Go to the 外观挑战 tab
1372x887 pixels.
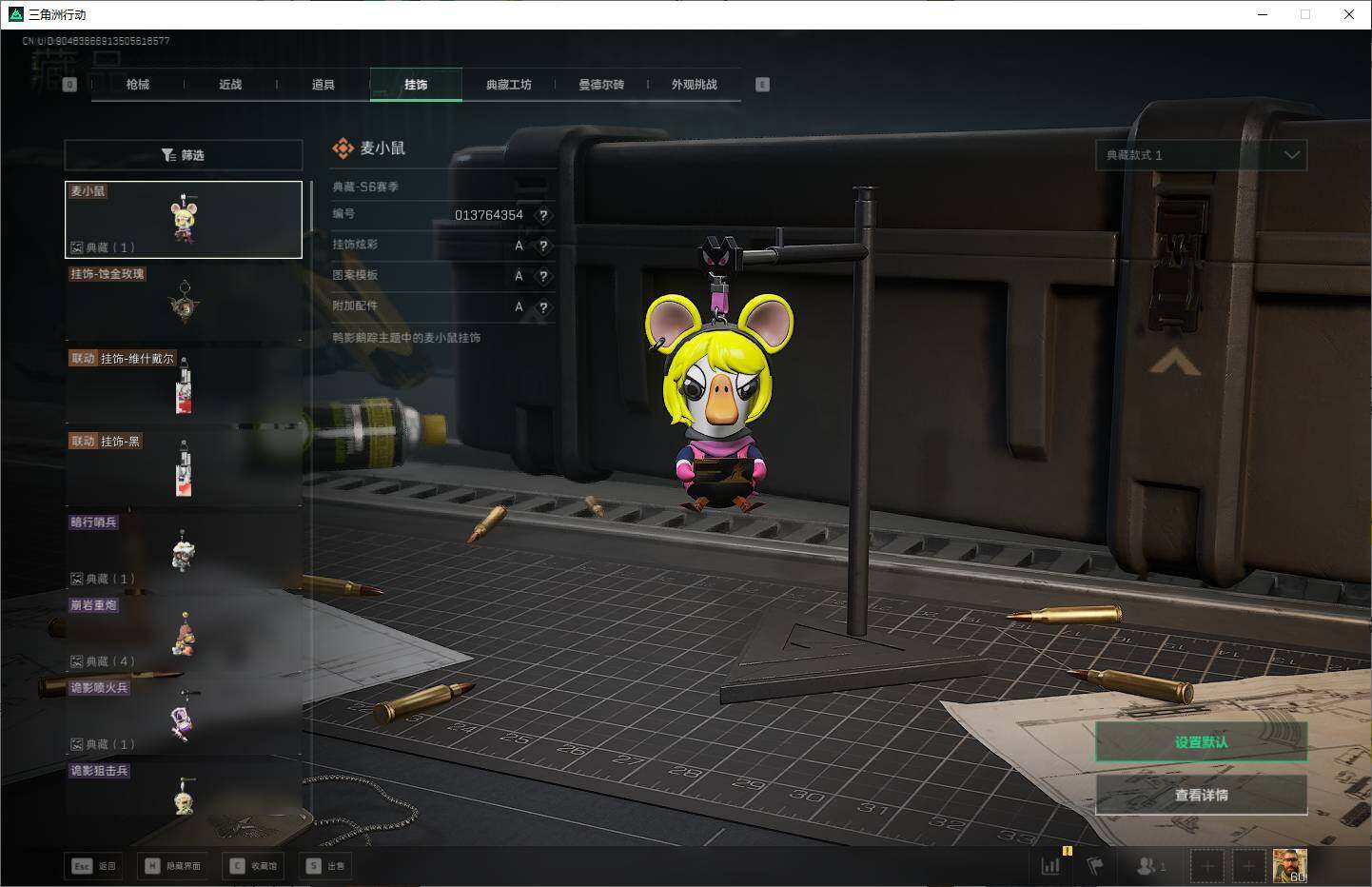pyautogui.click(x=694, y=85)
